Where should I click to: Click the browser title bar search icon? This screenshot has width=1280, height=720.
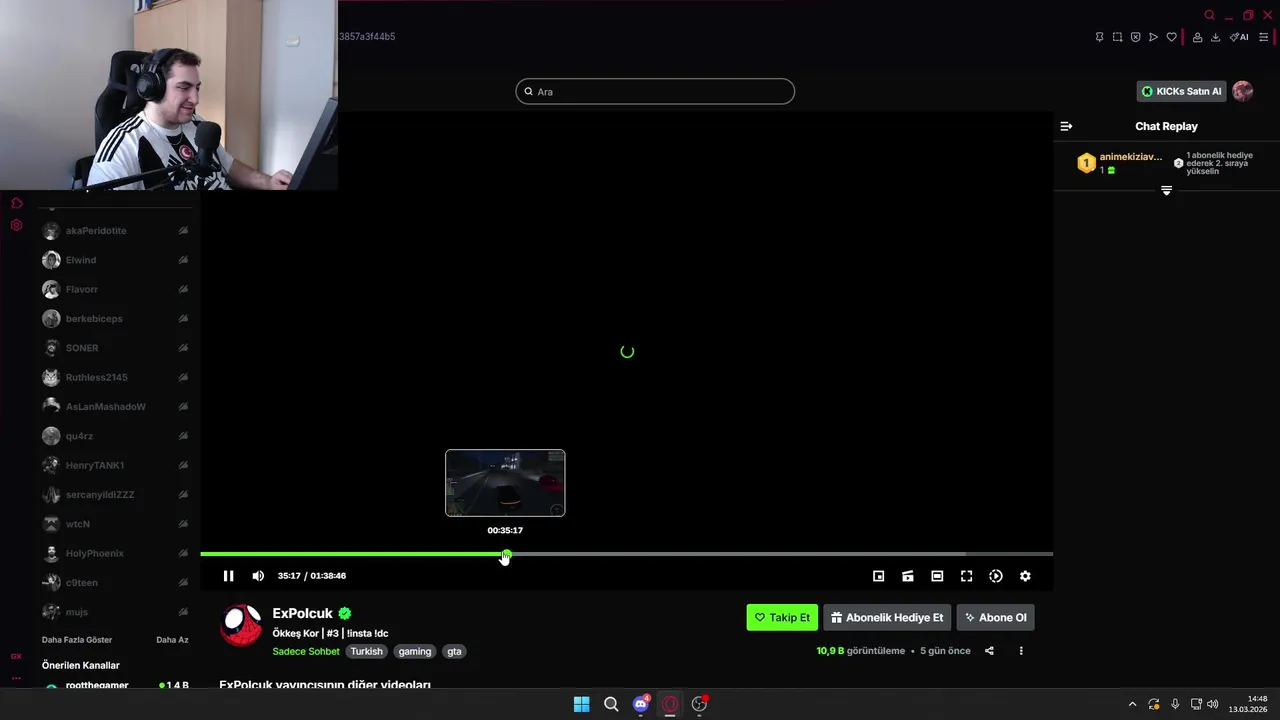(1209, 15)
